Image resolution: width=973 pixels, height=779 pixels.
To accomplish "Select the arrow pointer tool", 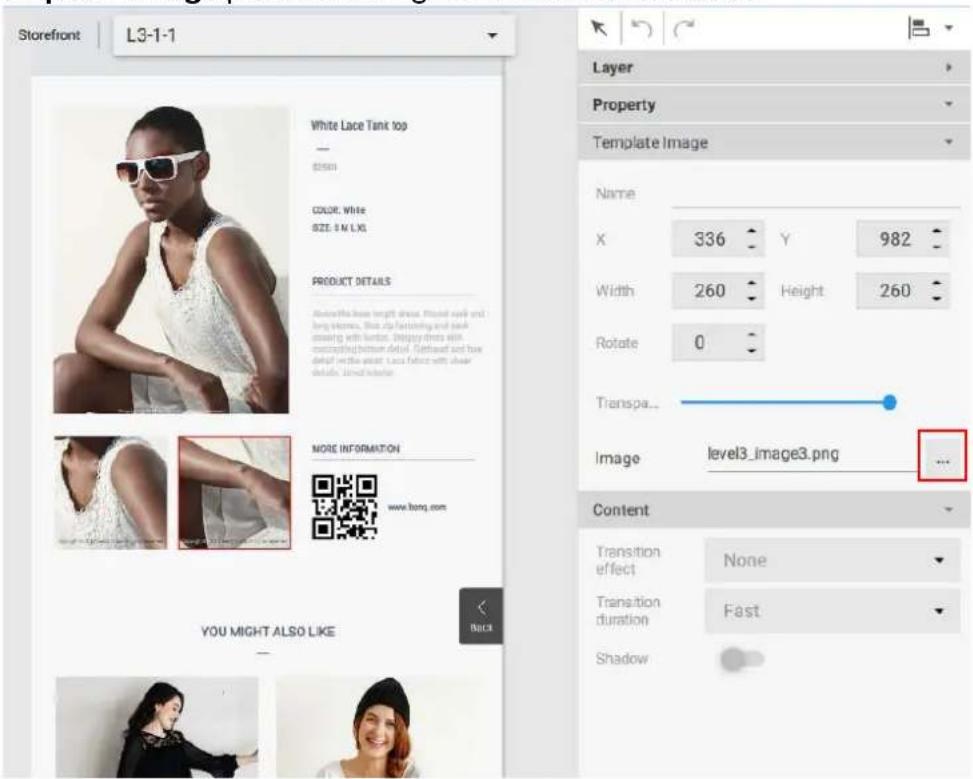I will tap(599, 29).
